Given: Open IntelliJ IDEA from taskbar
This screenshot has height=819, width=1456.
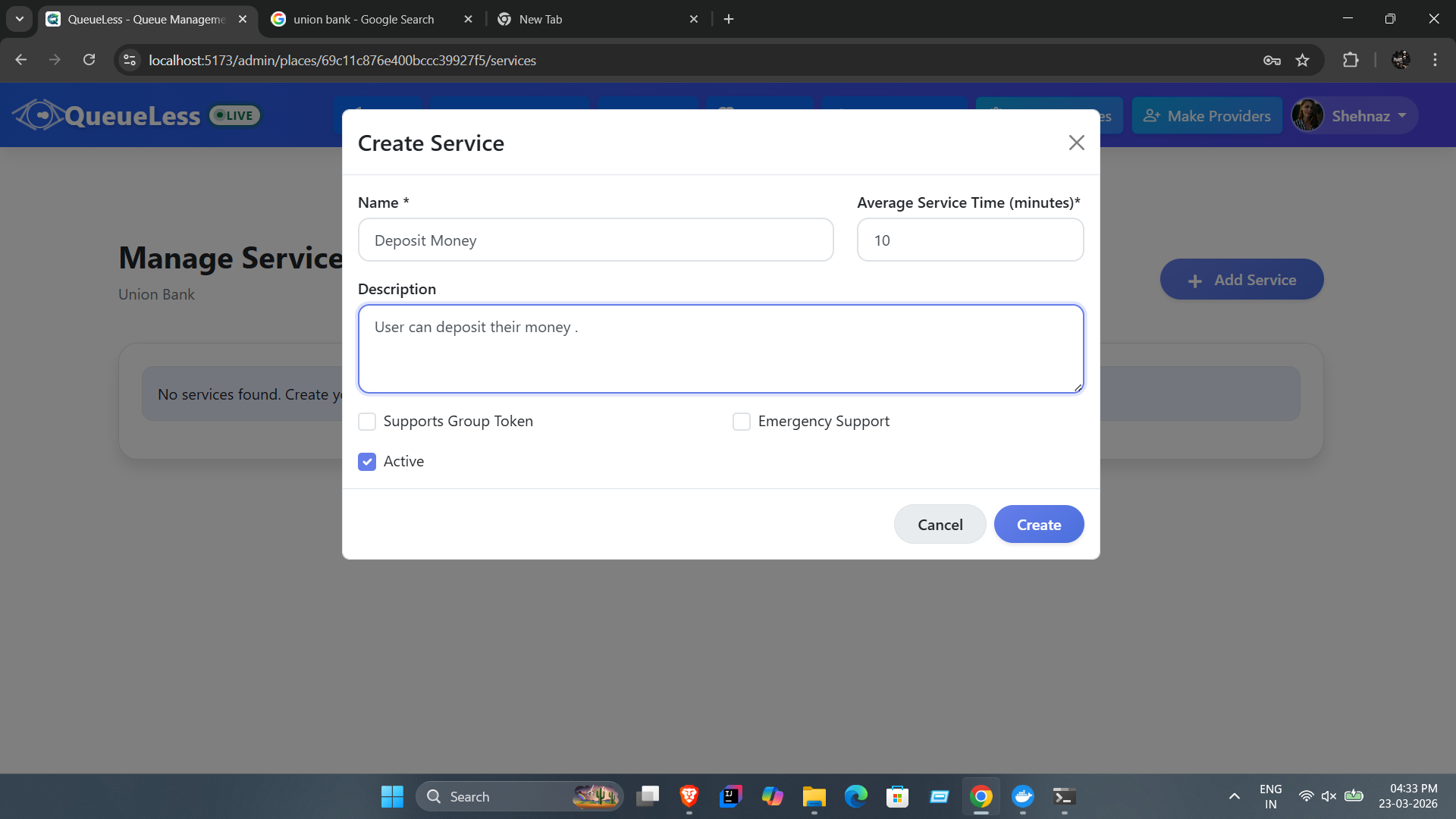Looking at the screenshot, I should point(731,796).
